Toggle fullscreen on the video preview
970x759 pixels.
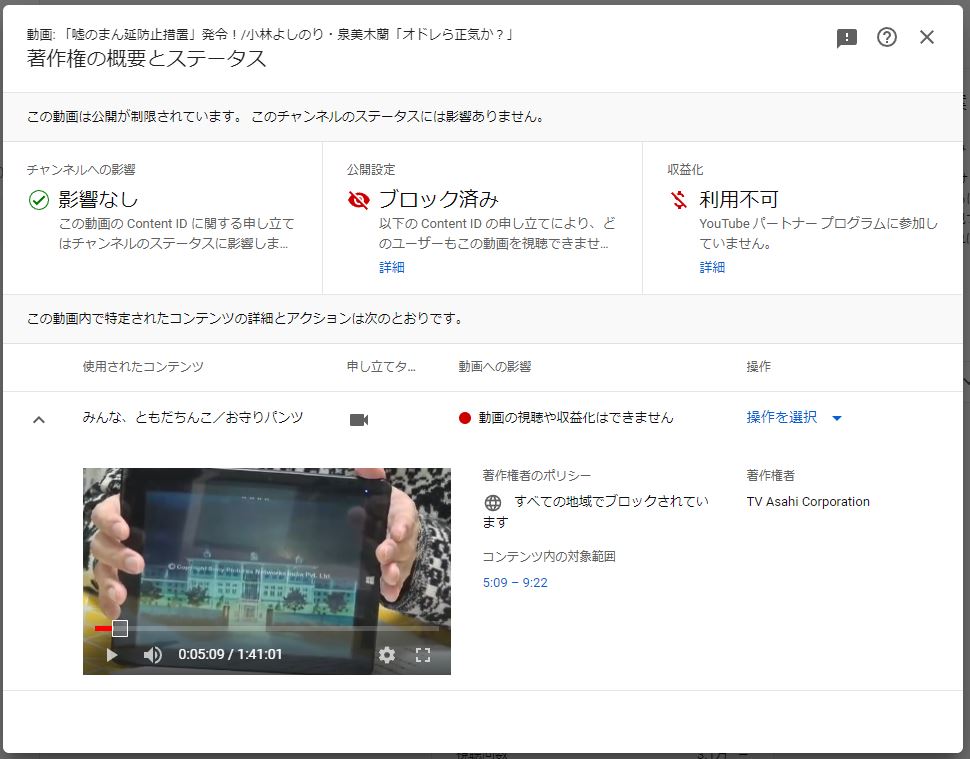[423, 655]
